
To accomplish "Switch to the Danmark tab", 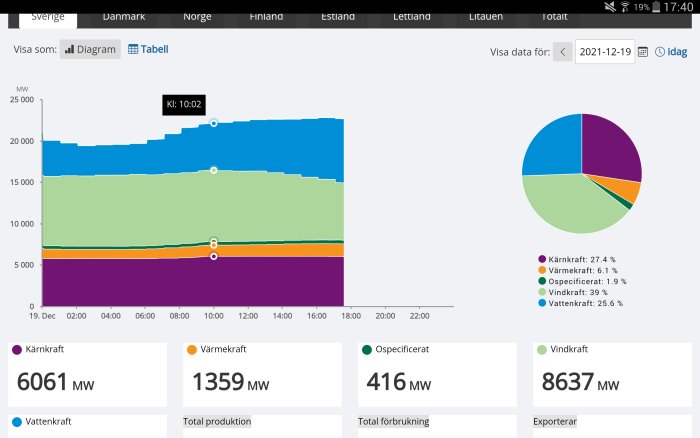I will [124, 17].
